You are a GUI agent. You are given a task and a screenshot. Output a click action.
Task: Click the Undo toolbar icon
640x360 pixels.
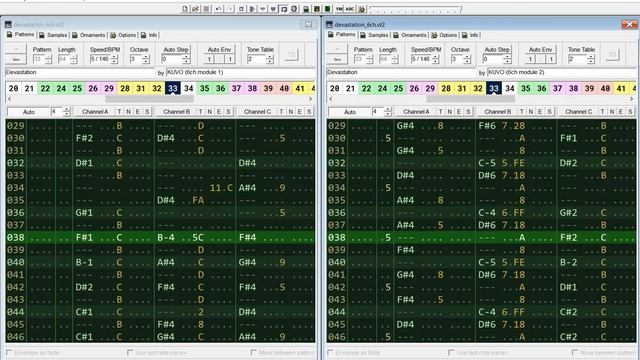(x=219, y=9)
